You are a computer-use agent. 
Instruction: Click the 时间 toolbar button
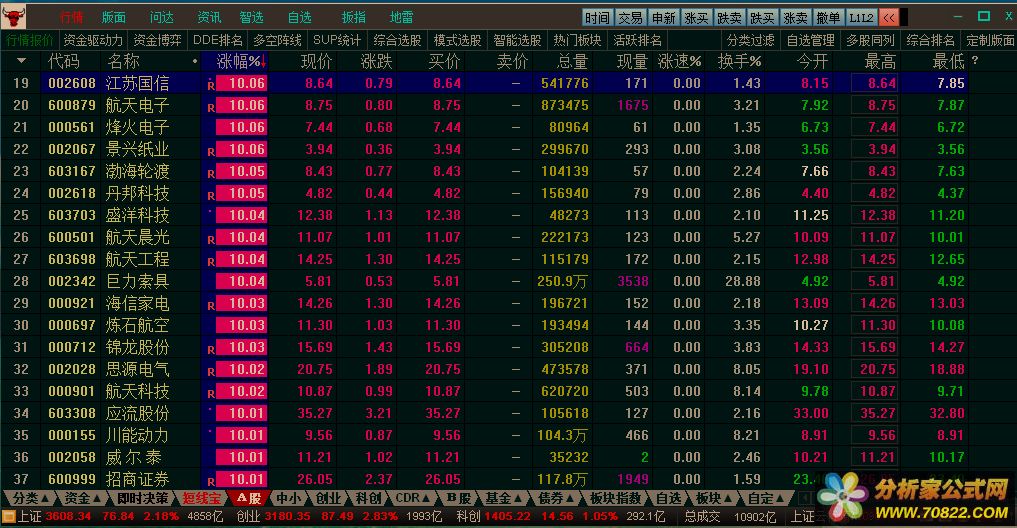pos(597,18)
